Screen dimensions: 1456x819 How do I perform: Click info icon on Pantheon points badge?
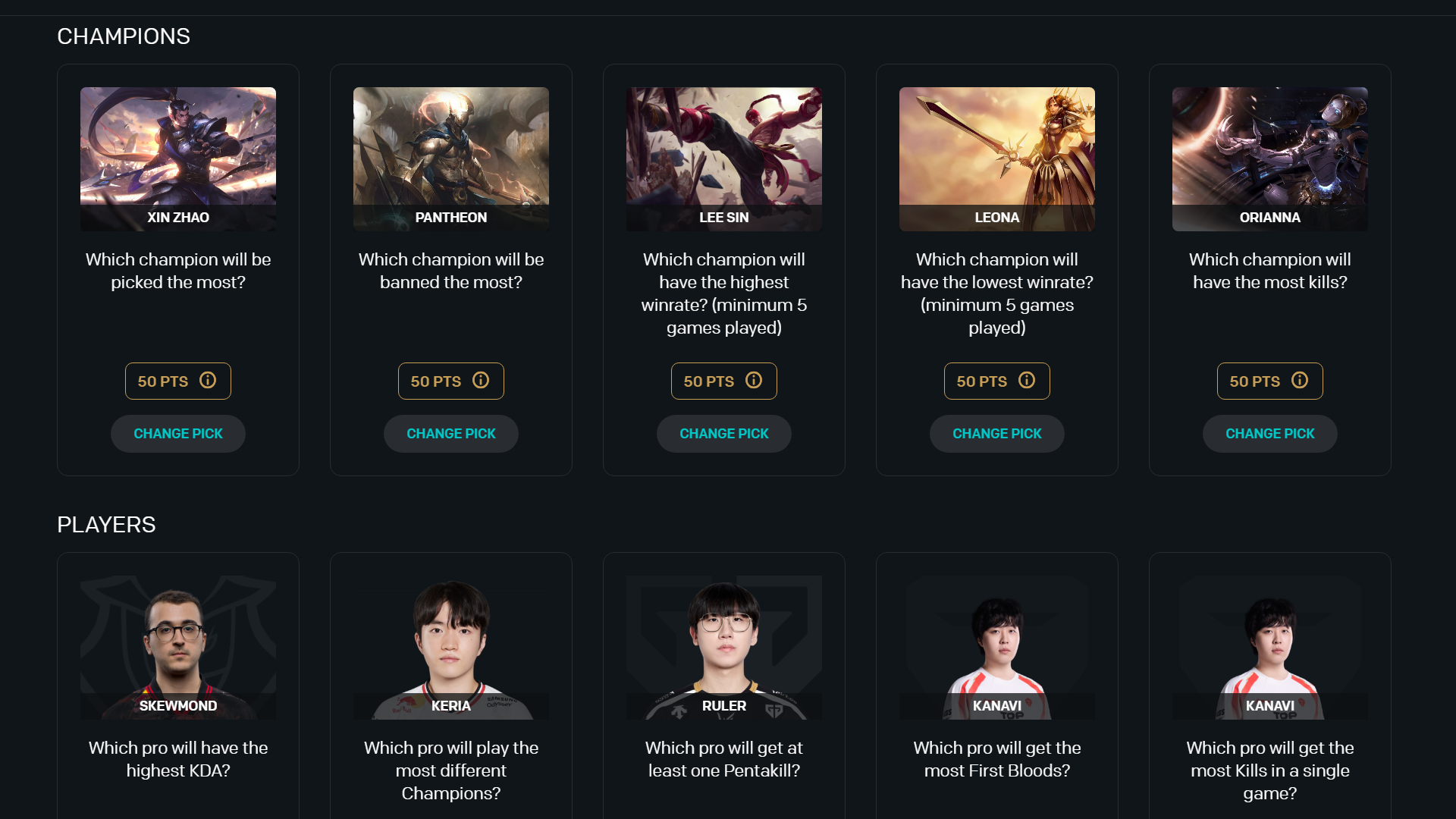coord(481,381)
